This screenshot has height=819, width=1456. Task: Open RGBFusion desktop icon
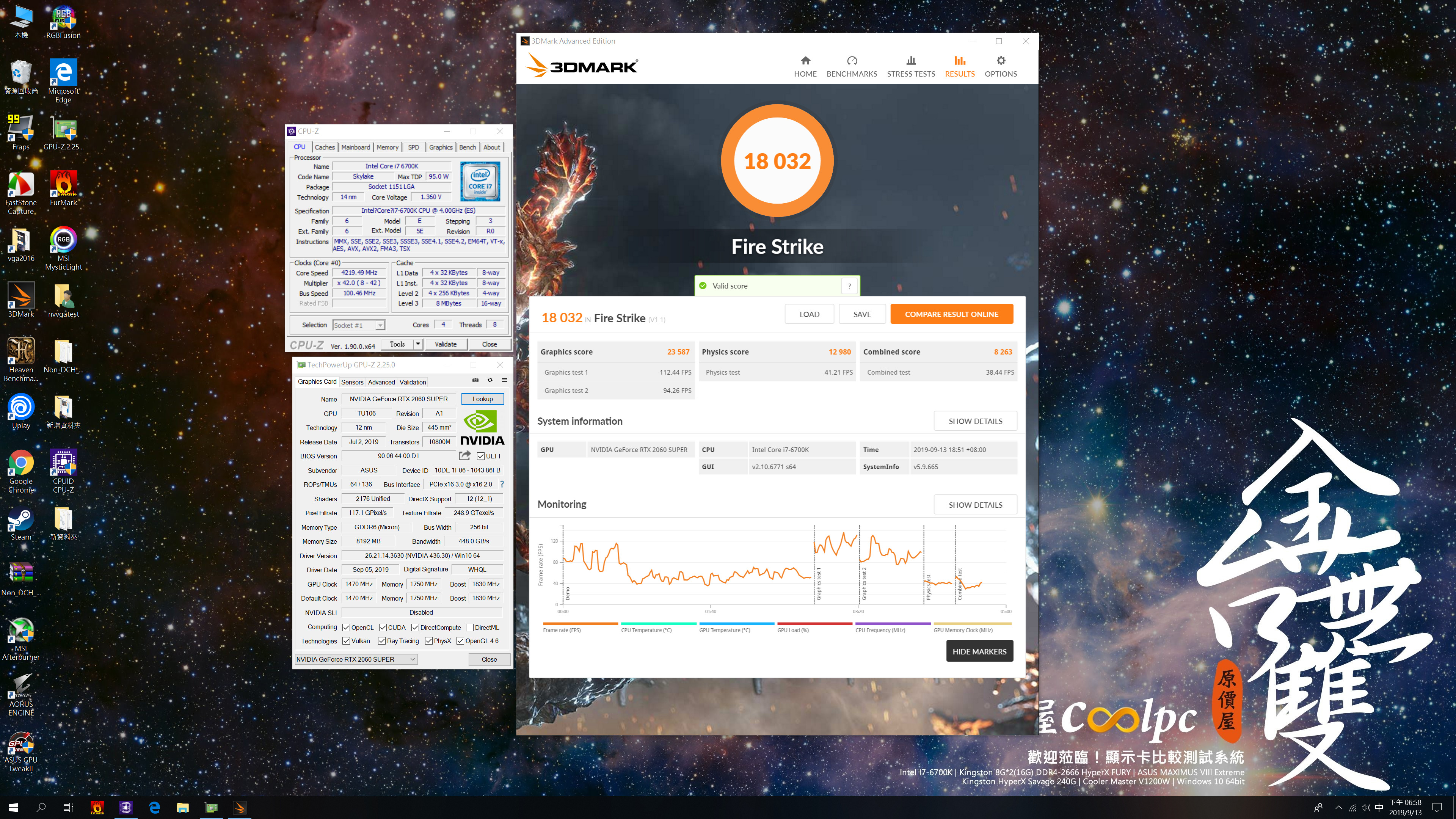[x=63, y=22]
